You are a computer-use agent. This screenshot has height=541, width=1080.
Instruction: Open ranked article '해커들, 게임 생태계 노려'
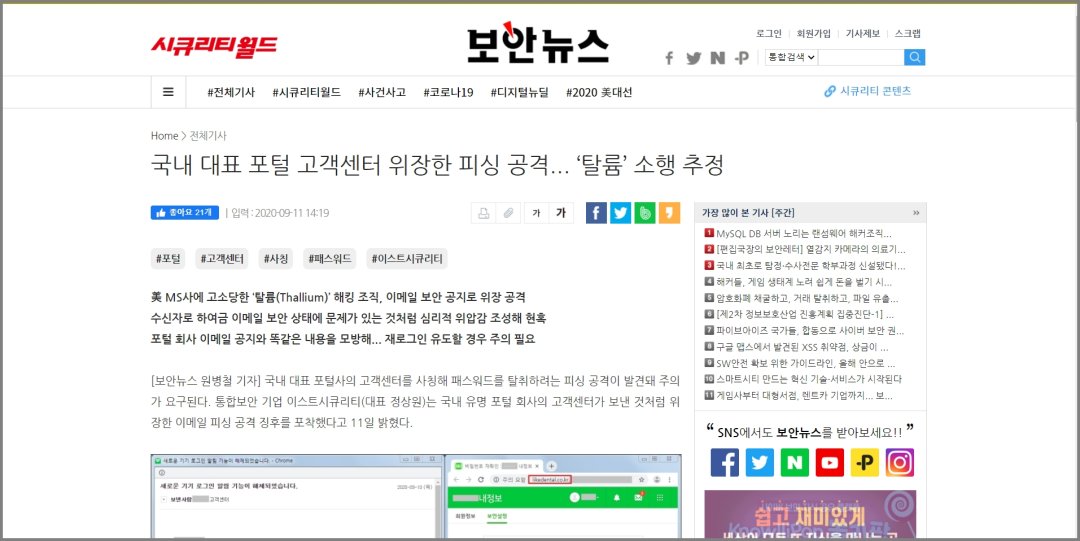804,282
